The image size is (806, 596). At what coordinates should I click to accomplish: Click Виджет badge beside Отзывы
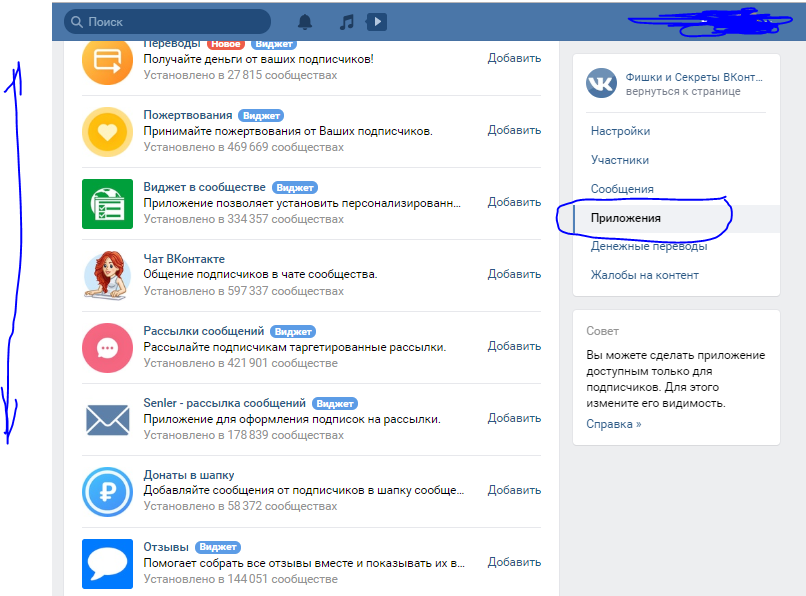218,547
